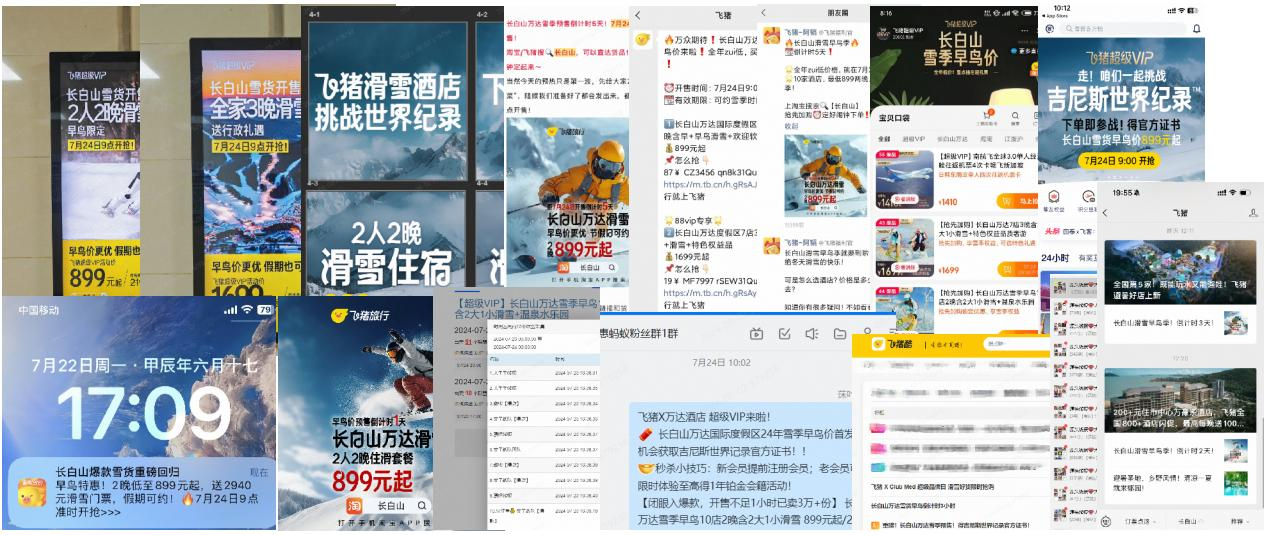Click the 飞猪旅行 logo on the snowboarder poster
This screenshot has width=1270, height=535.
362,316
